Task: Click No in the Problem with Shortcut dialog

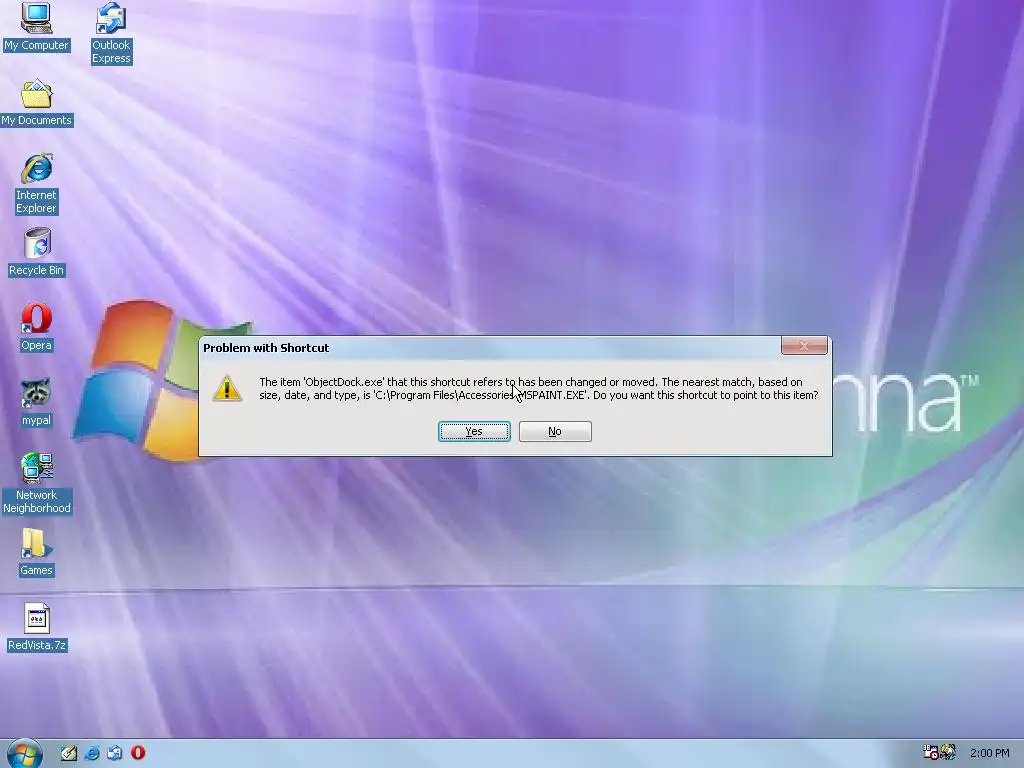Action: [x=555, y=431]
